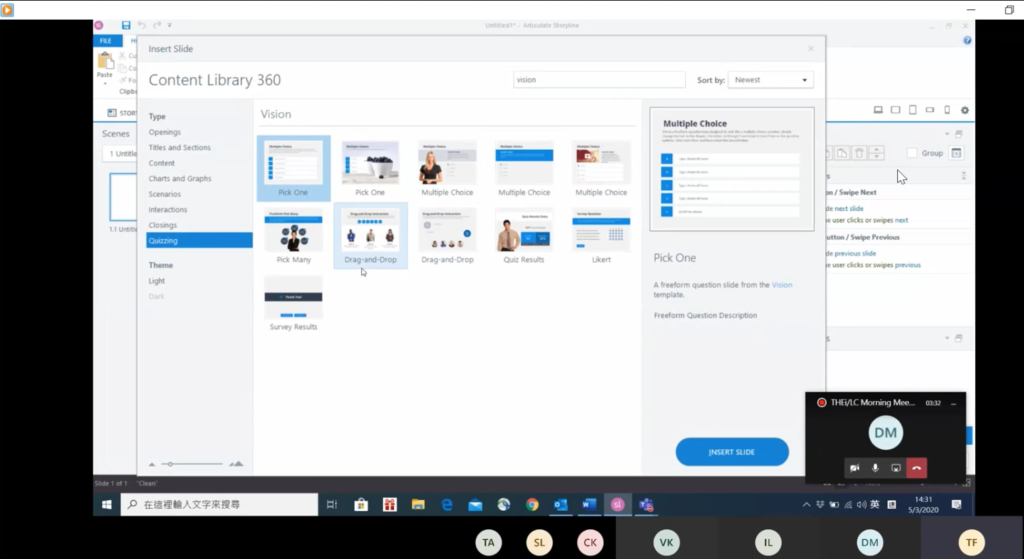Screen dimensions: 1024x559
Task: Select the desktop device preview icon
Action: pyautogui.click(x=878, y=110)
